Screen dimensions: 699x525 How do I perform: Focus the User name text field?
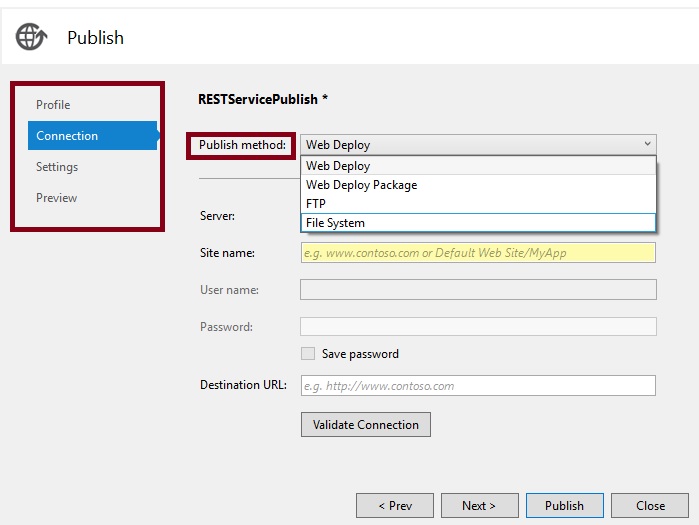coord(478,290)
